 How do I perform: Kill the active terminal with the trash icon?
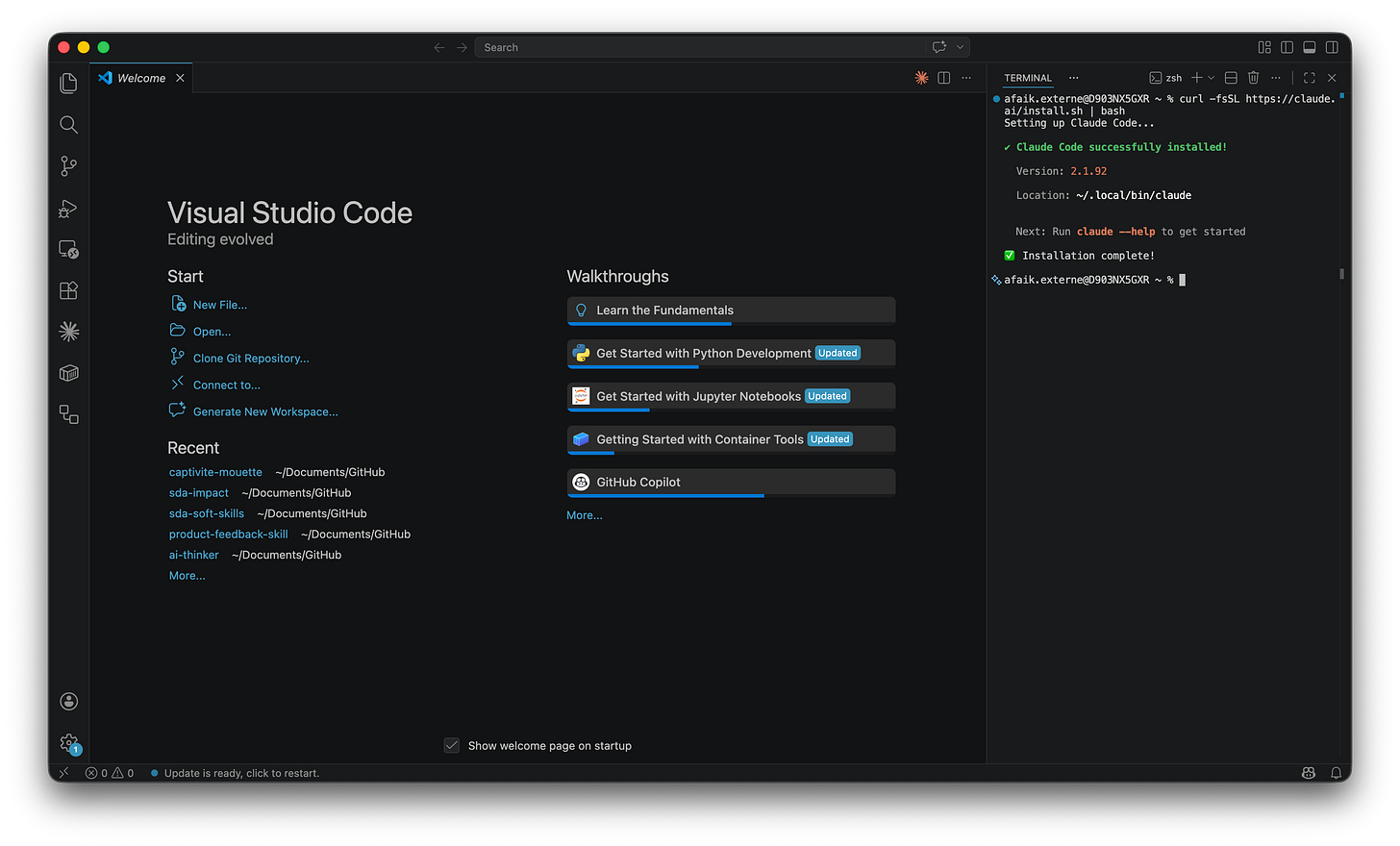[x=1253, y=77]
